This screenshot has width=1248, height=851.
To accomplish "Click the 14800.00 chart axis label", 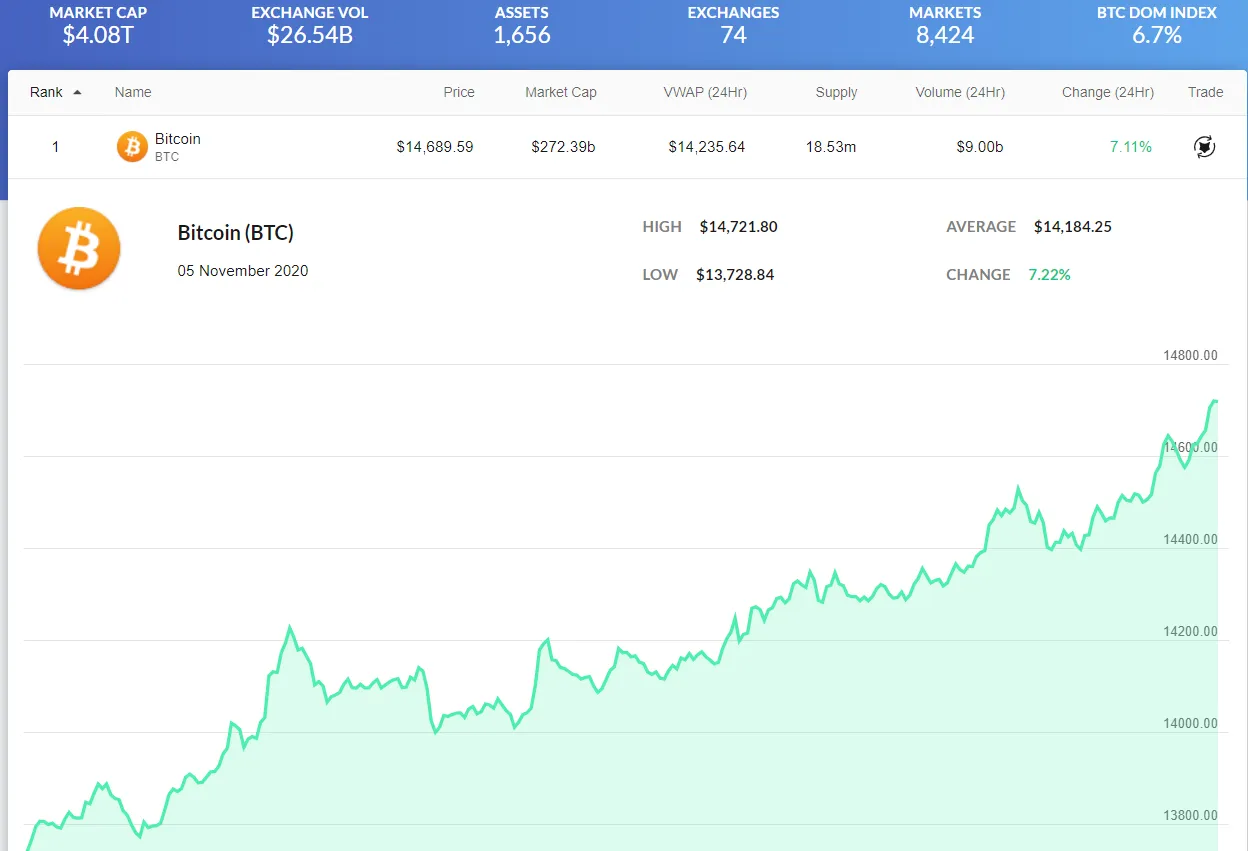I will point(1190,355).
